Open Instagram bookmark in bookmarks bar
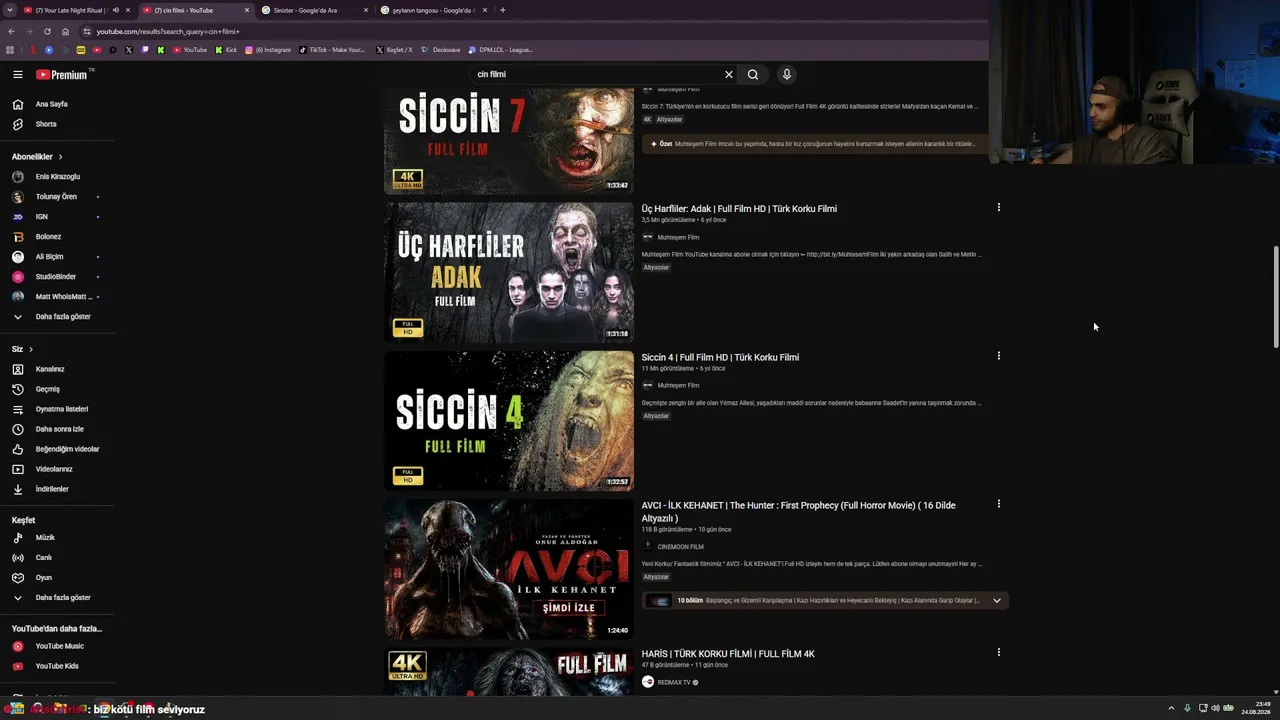Screen dimensions: 1280x720 [x=268, y=50]
